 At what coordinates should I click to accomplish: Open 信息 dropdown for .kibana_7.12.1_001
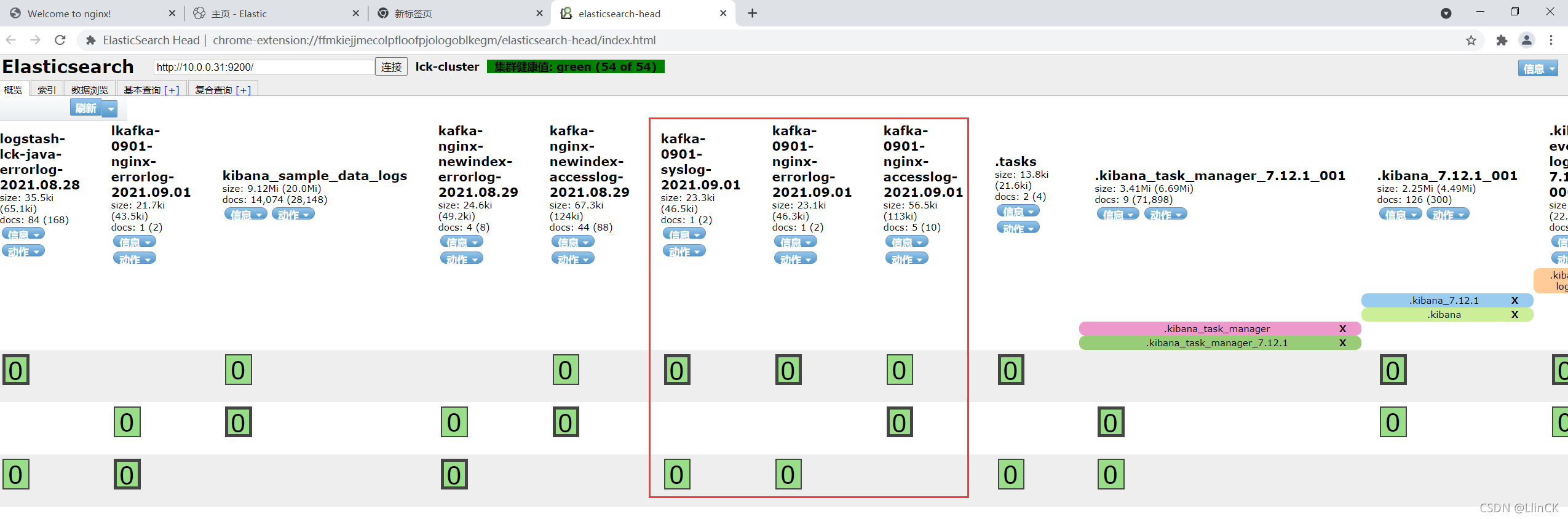[x=1401, y=214]
